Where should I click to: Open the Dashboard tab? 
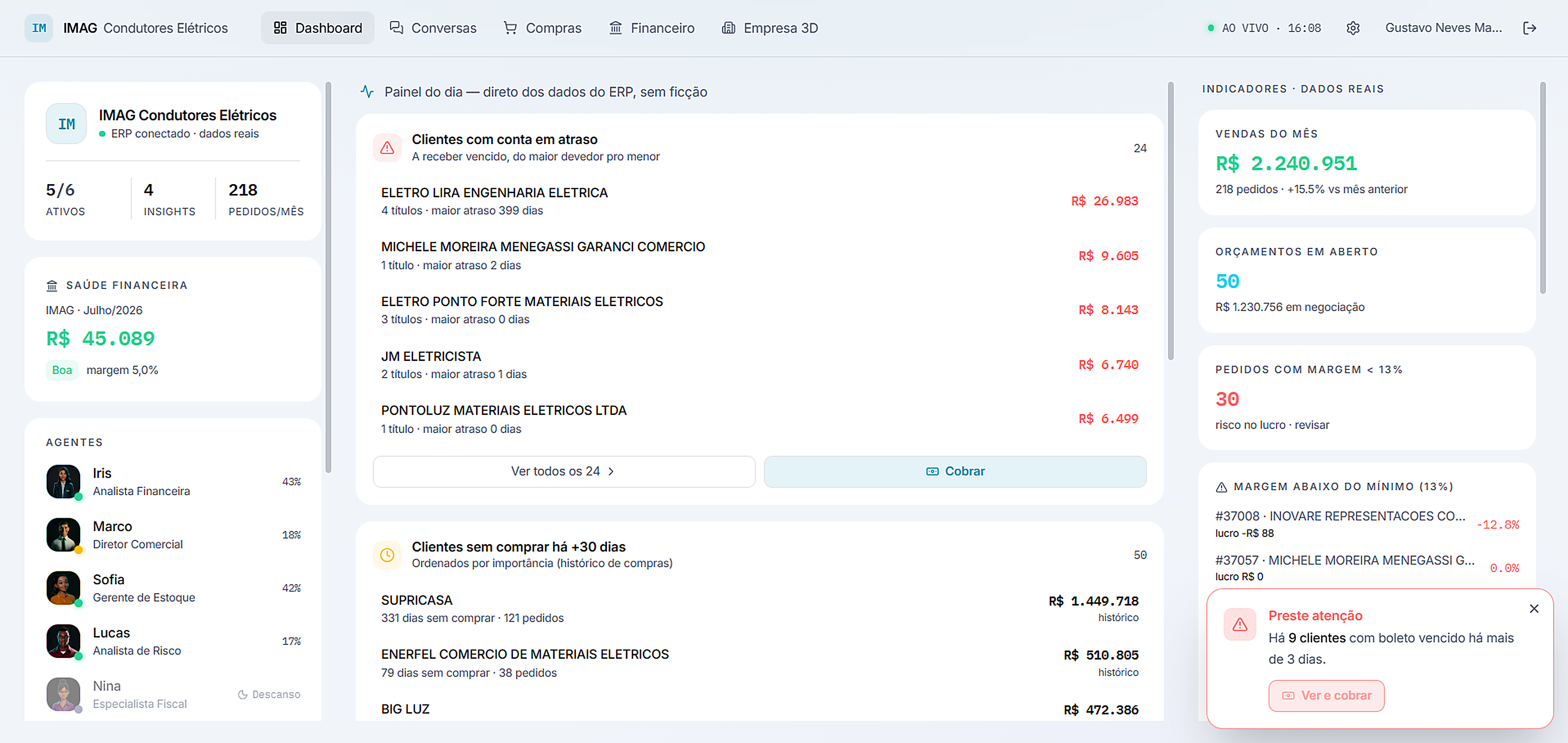coord(318,28)
